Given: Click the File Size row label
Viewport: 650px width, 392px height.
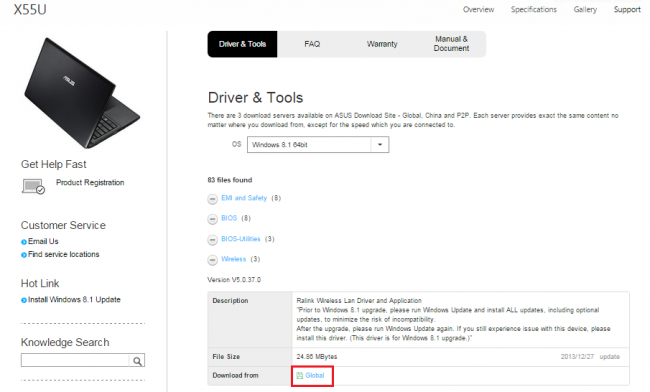Looking at the screenshot, I should point(226,356).
